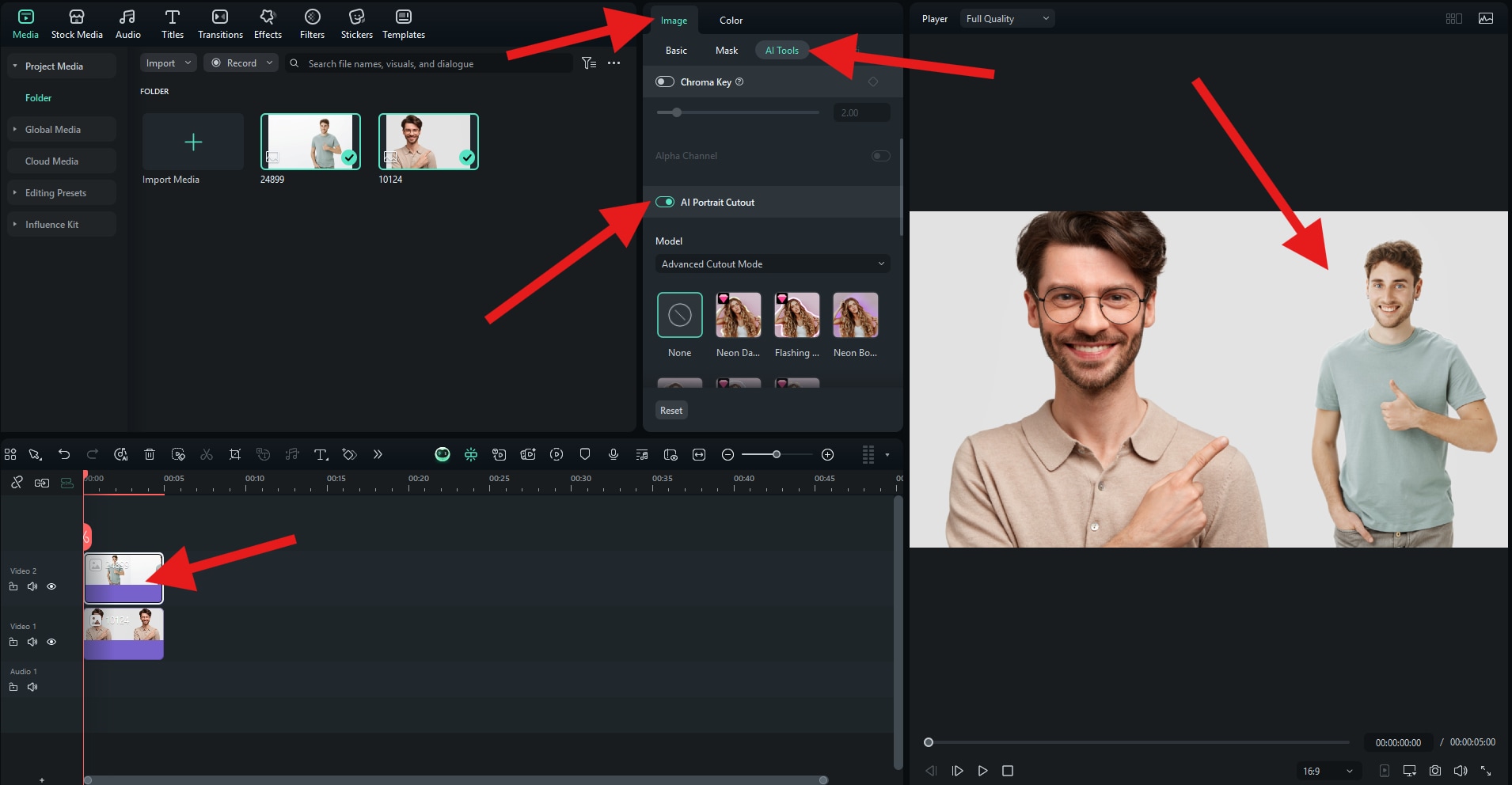1512x785 pixels.
Task: Switch to the Basic sub-tab
Action: [x=676, y=50]
